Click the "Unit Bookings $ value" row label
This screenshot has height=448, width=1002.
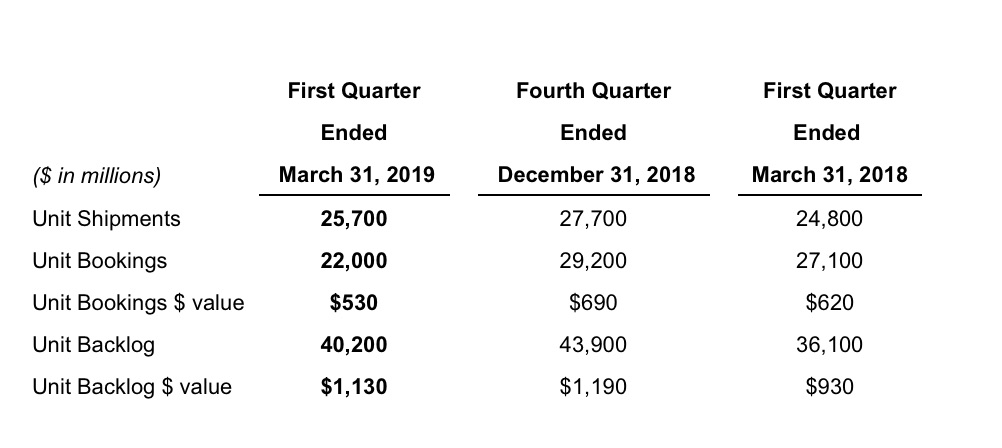click(x=138, y=303)
